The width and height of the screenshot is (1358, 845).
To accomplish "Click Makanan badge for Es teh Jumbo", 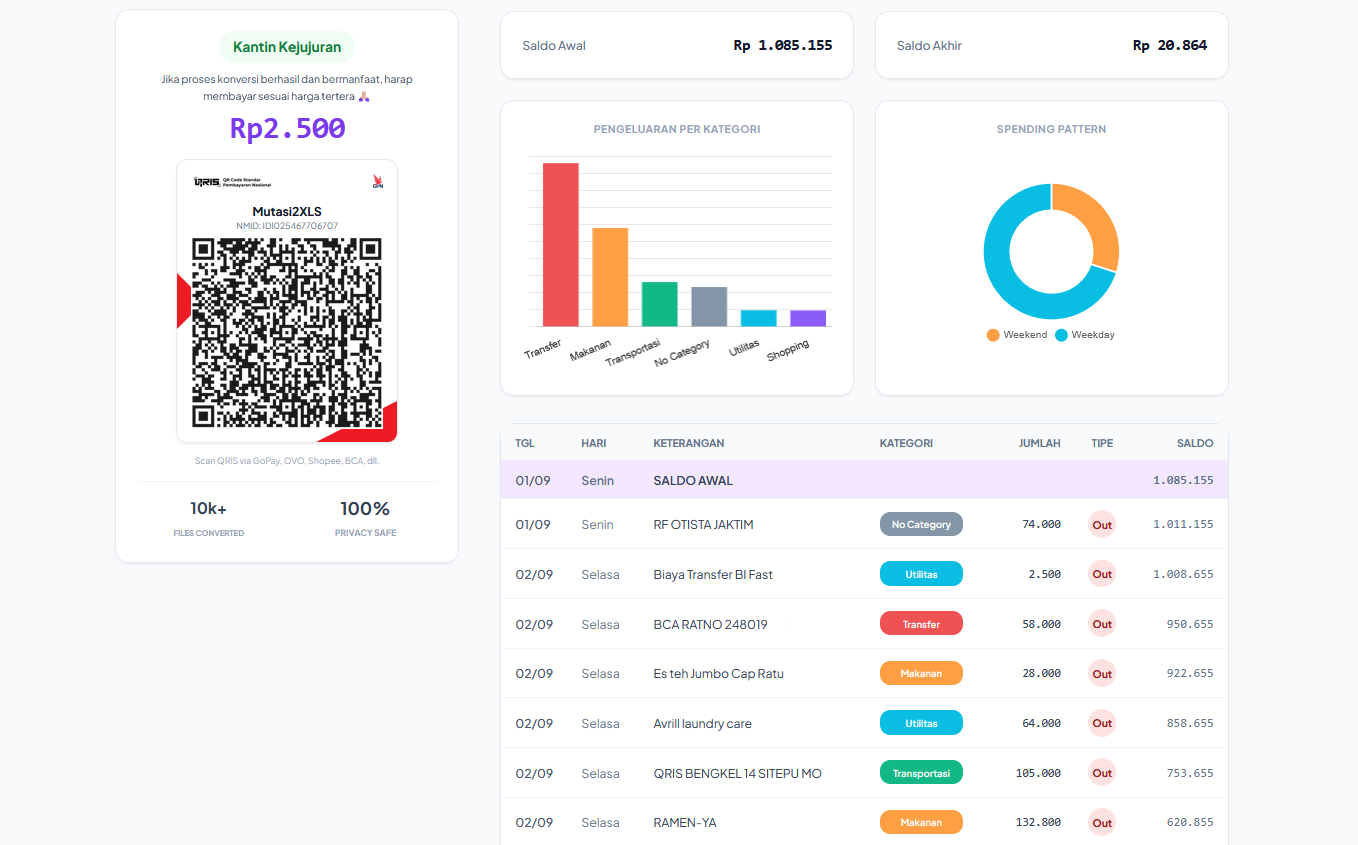I will tap(921, 674).
